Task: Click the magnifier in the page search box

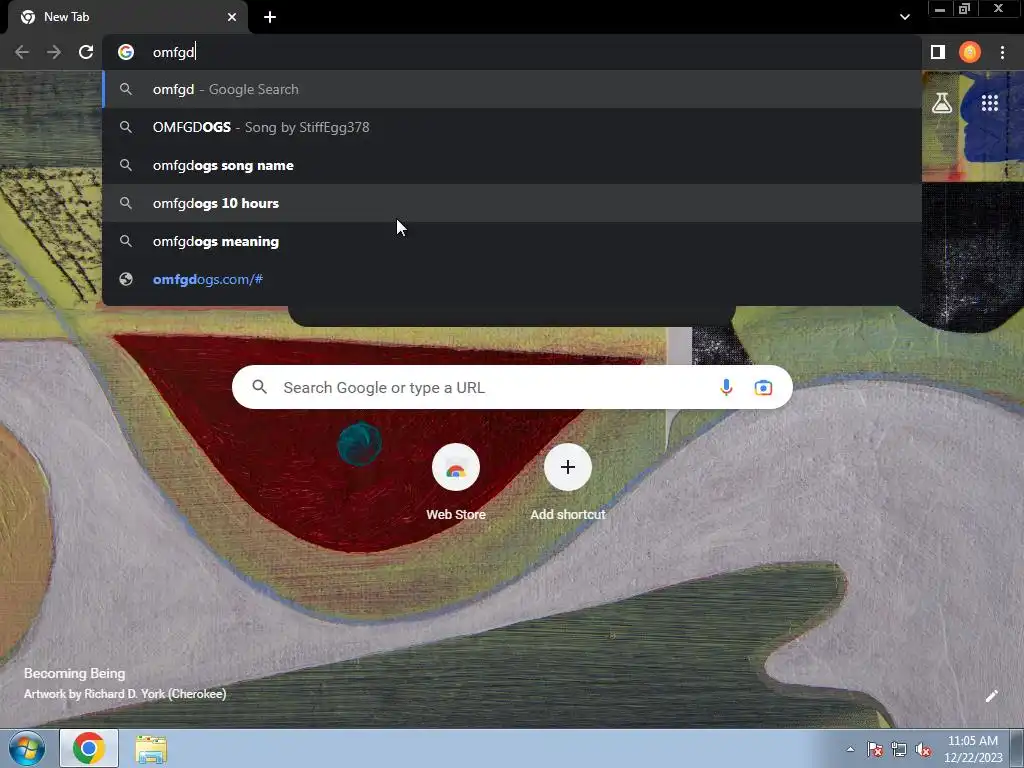Action: coord(259,387)
